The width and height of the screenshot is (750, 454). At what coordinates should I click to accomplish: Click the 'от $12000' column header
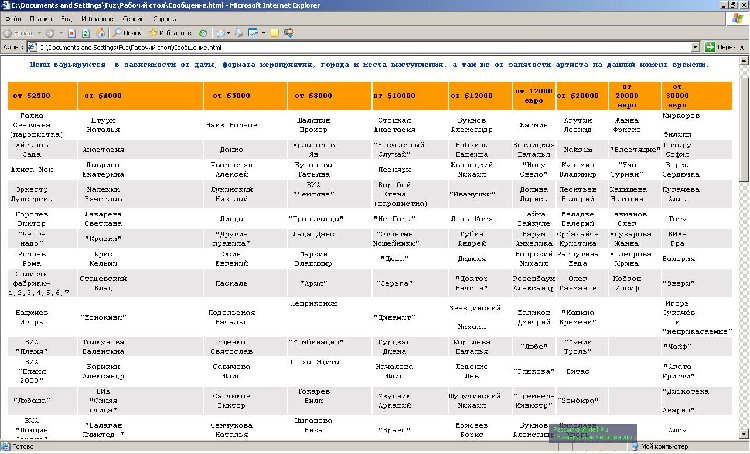click(x=480, y=96)
